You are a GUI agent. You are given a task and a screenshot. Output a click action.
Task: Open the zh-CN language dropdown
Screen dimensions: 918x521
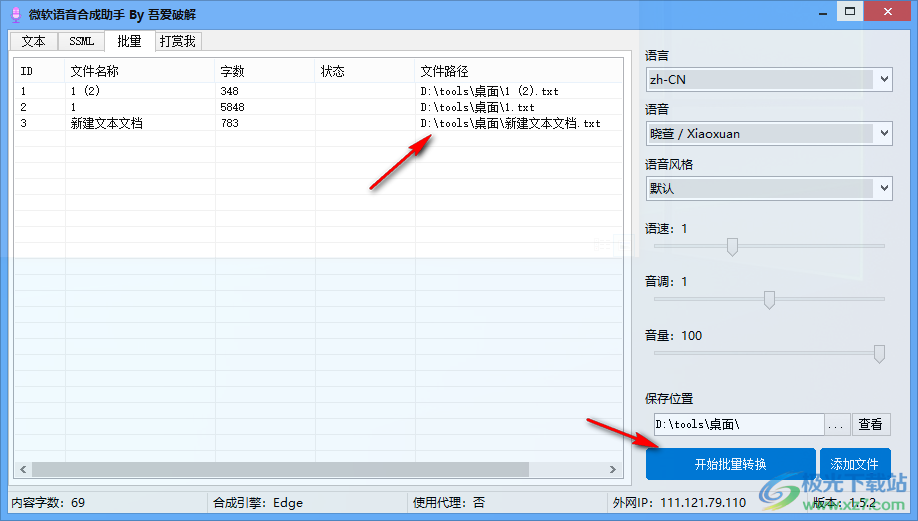(x=769, y=80)
